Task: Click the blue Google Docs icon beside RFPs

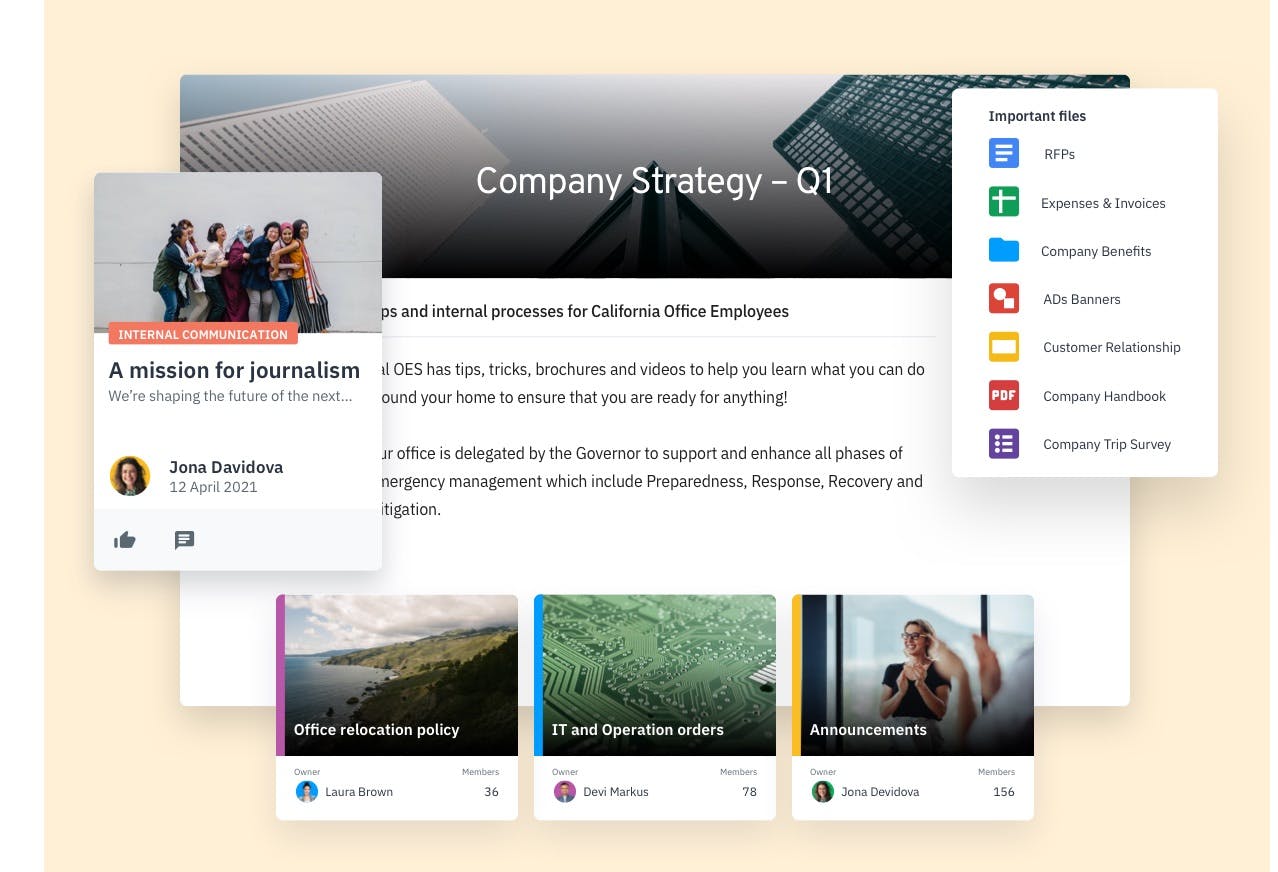Action: 1003,154
